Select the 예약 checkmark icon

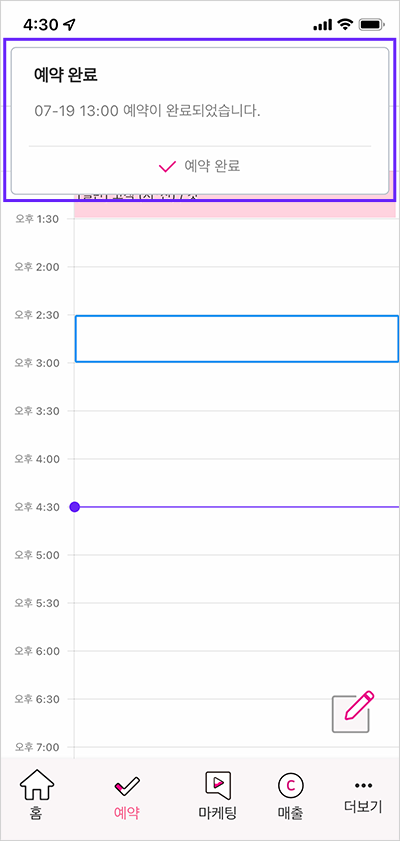[127, 786]
